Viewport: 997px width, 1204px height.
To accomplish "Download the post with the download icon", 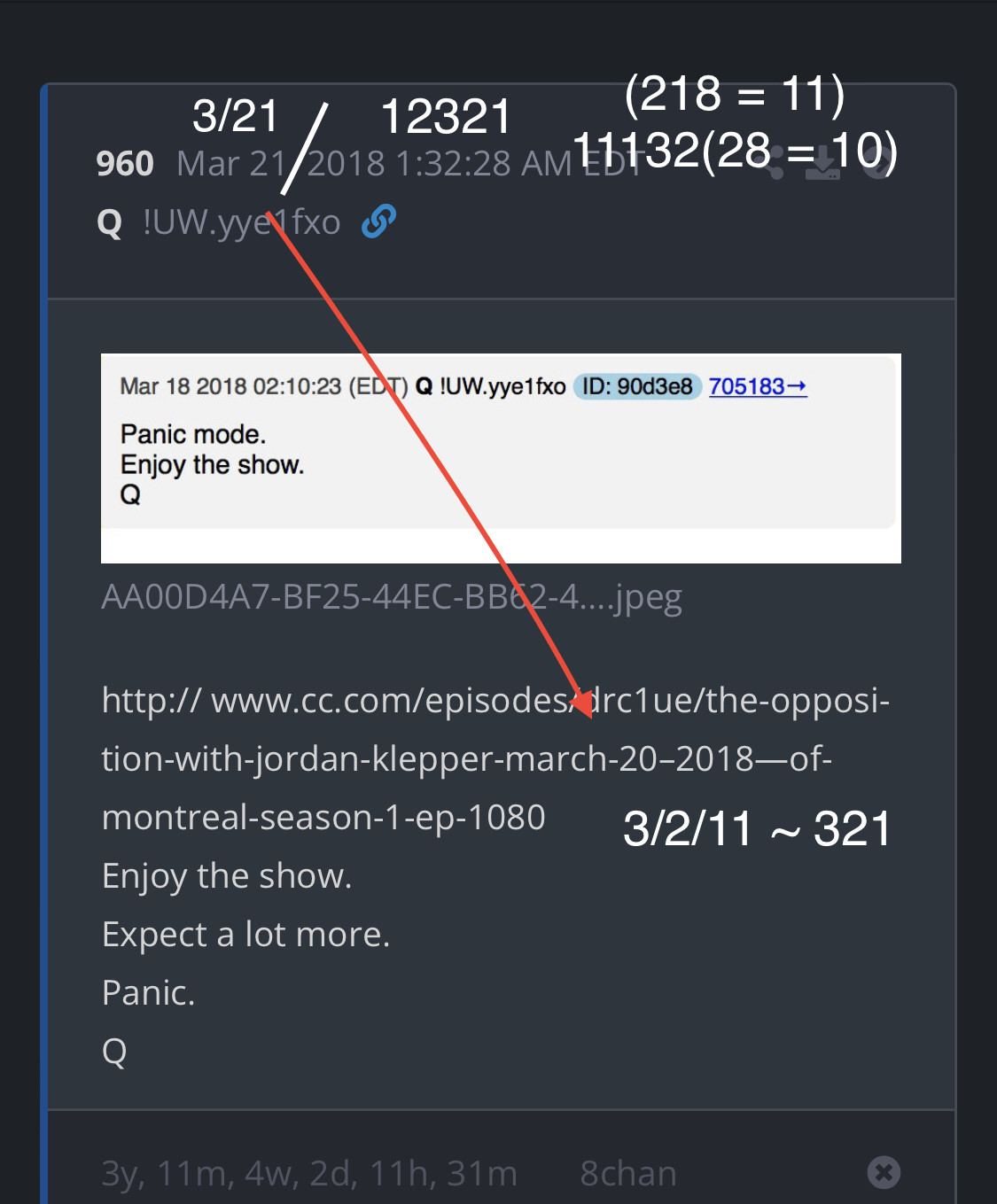I will coord(822,163).
